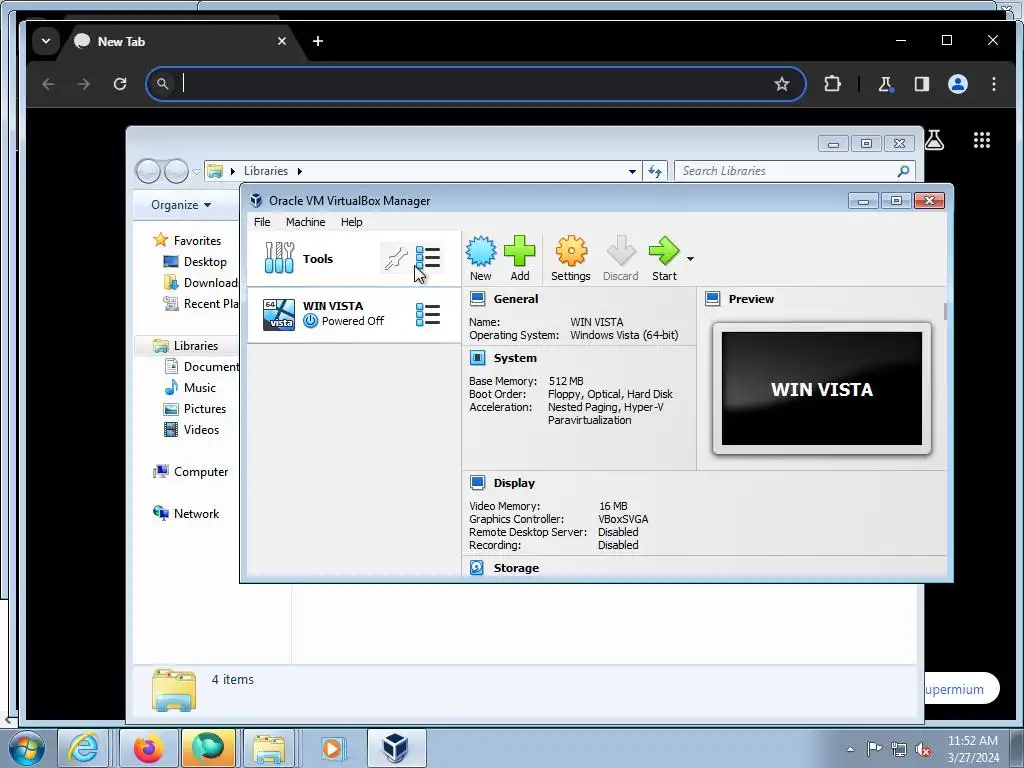This screenshot has height=768, width=1024.
Task: Click the Explorer Back navigation button
Action: pos(148,171)
